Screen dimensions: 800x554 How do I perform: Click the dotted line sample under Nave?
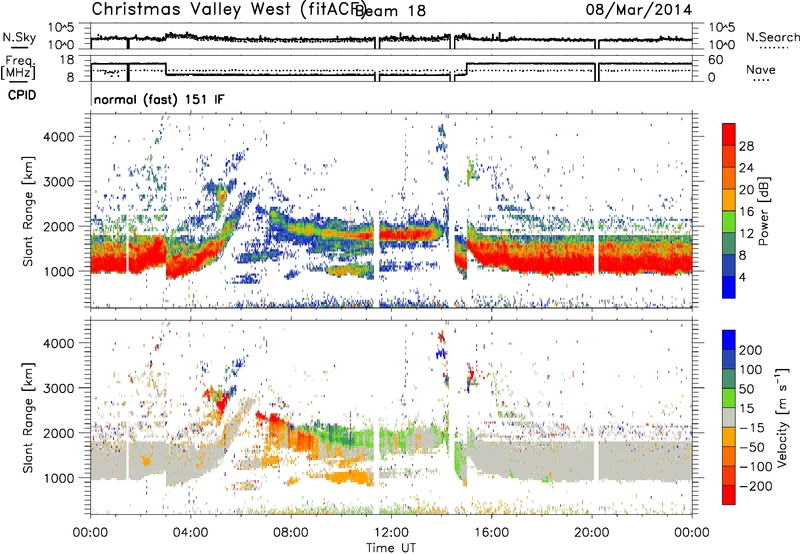tap(761, 80)
